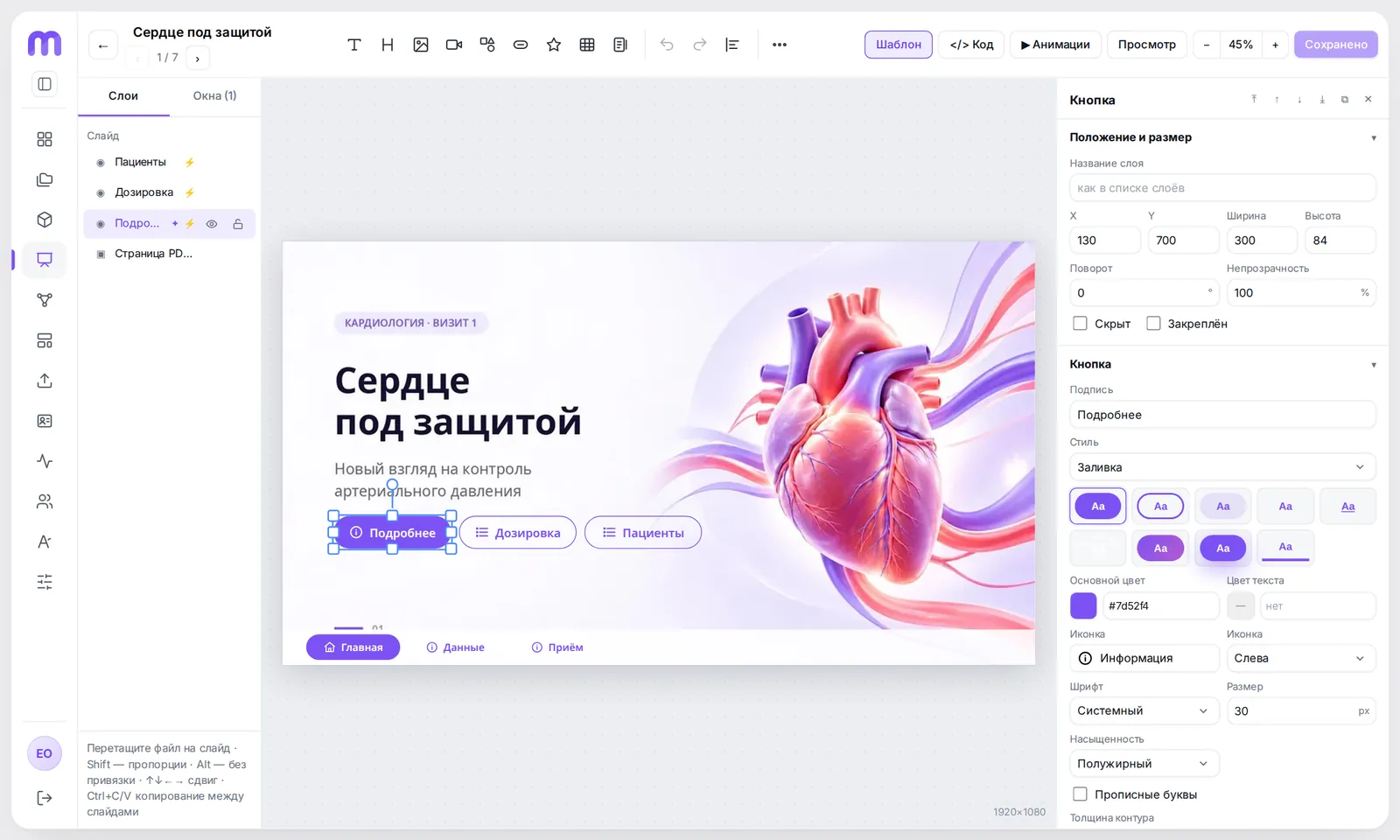
Task: Add a button element from toolbar
Action: coord(521,45)
